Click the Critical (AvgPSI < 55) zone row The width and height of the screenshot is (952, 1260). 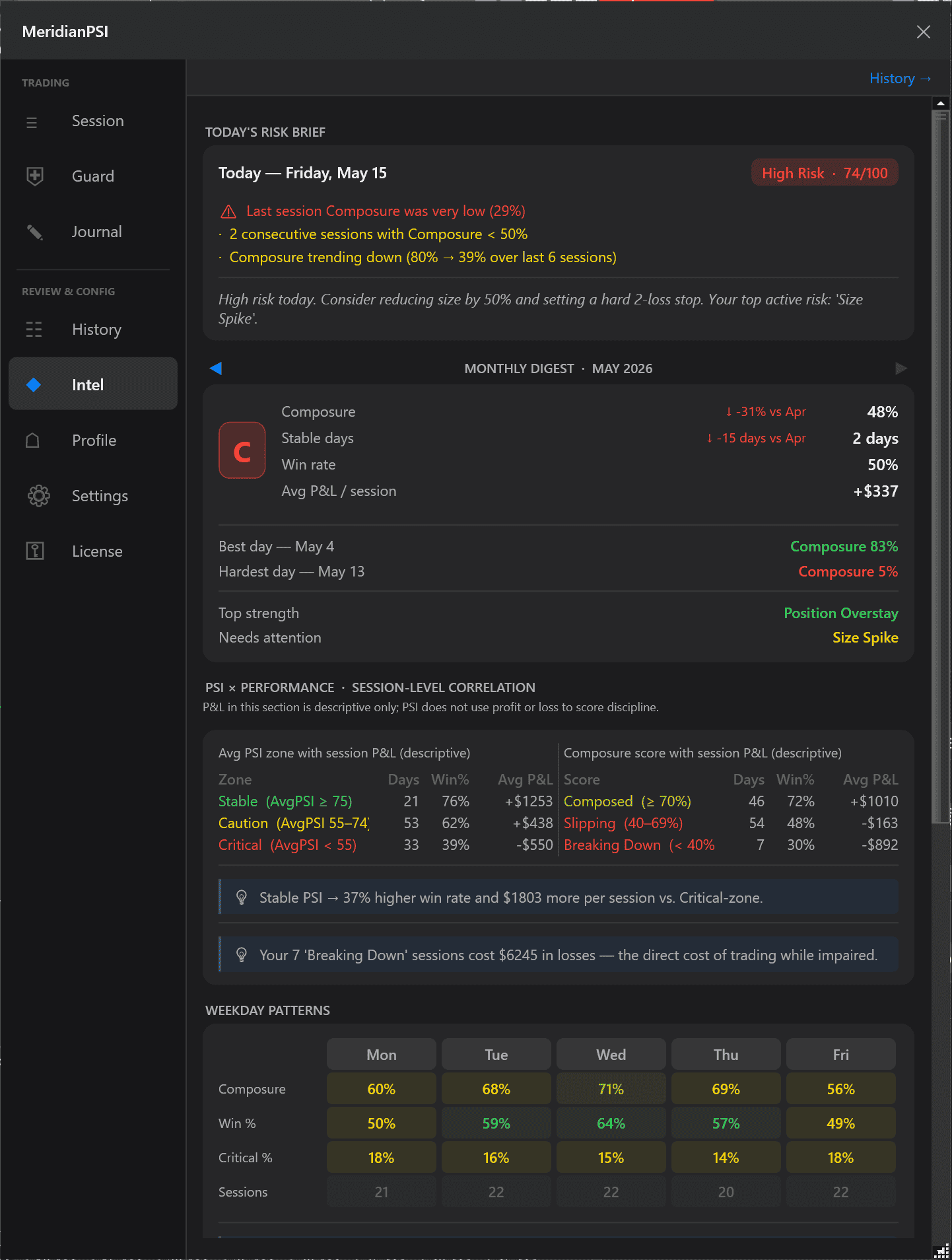386,845
